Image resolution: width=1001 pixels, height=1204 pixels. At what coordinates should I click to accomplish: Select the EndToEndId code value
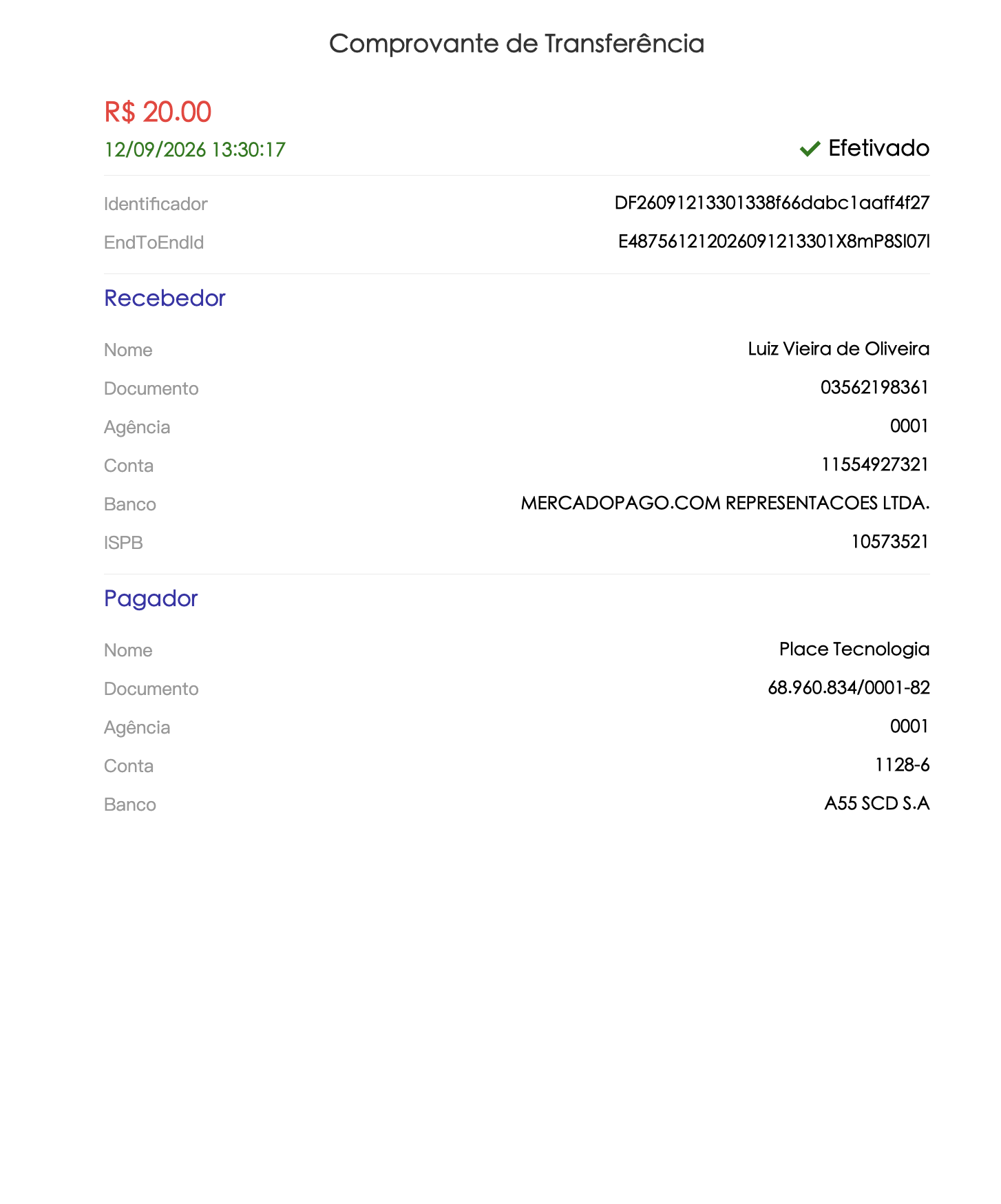coord(774,241)
